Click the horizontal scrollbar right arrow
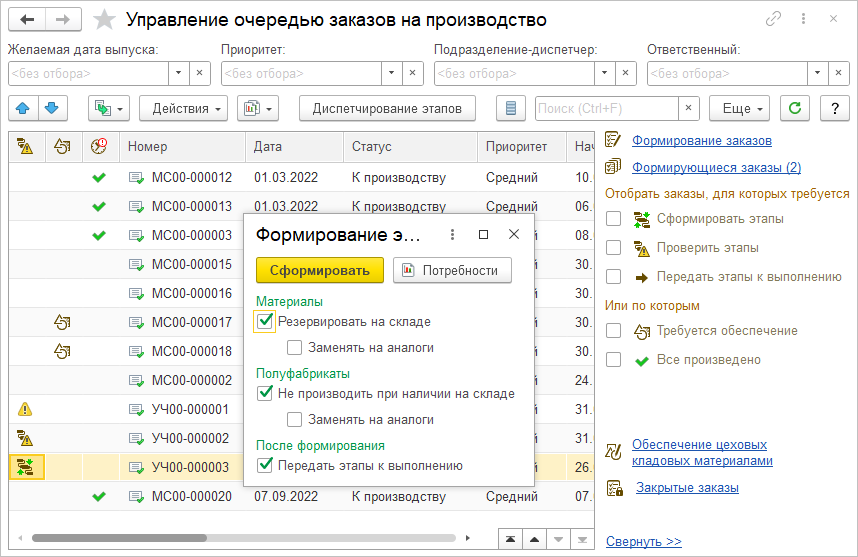Image resolution: width=858 pixels, height=557 pixels. coord(467,538)
